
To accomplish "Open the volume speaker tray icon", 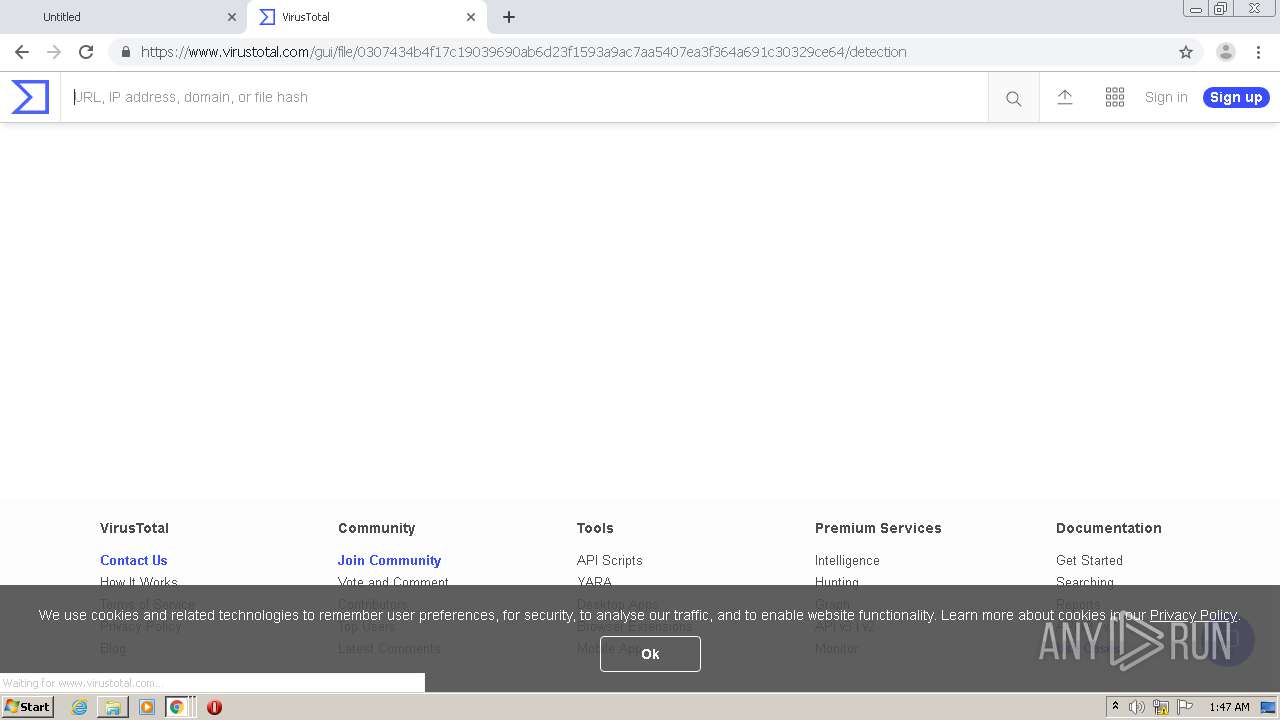I will pos(1137,707).
